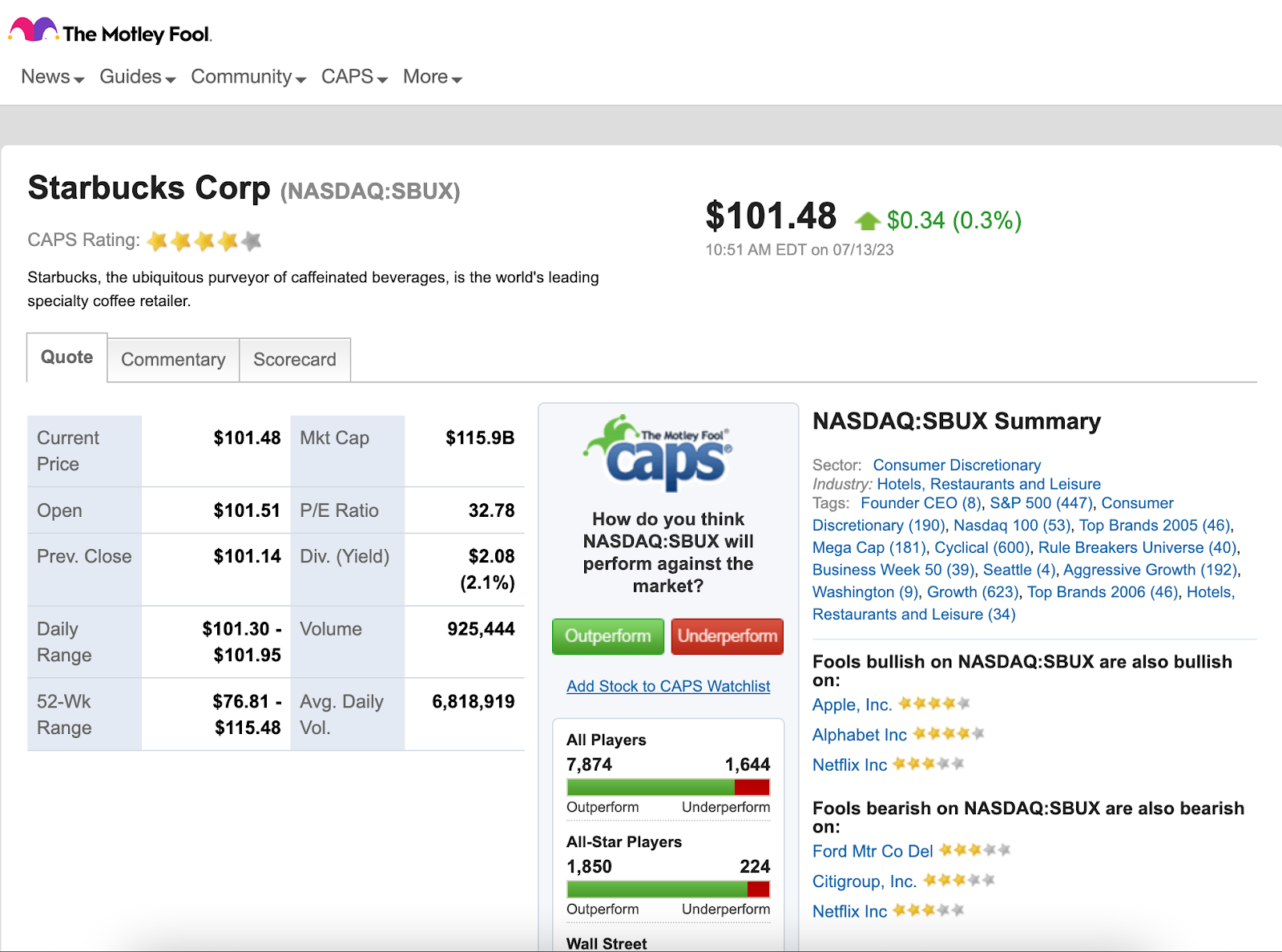Open Hotels, Restaurants and Leisure industry link
1282x952 pixels.
pos(989,484)
